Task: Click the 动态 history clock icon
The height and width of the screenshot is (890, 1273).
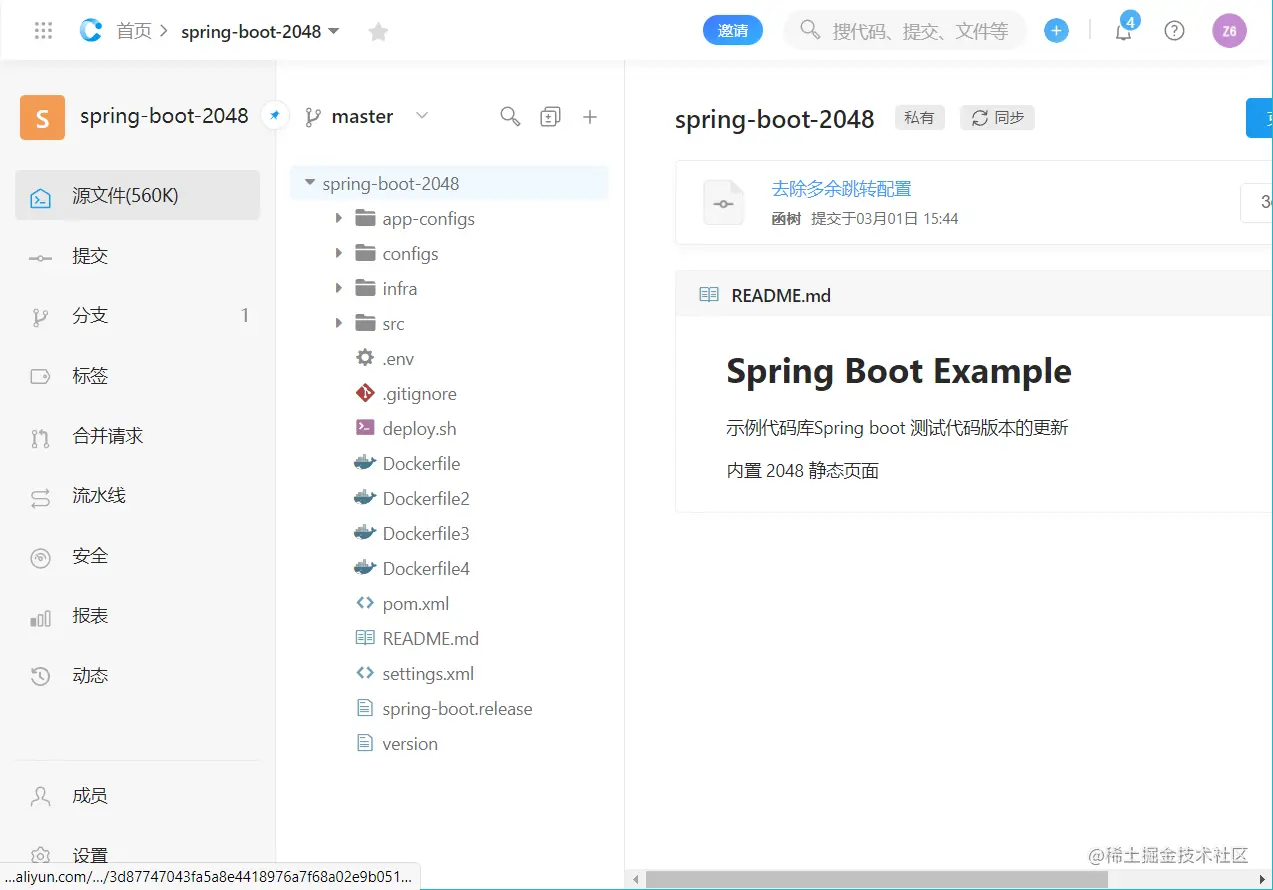Action: click(x=40, y=677)
